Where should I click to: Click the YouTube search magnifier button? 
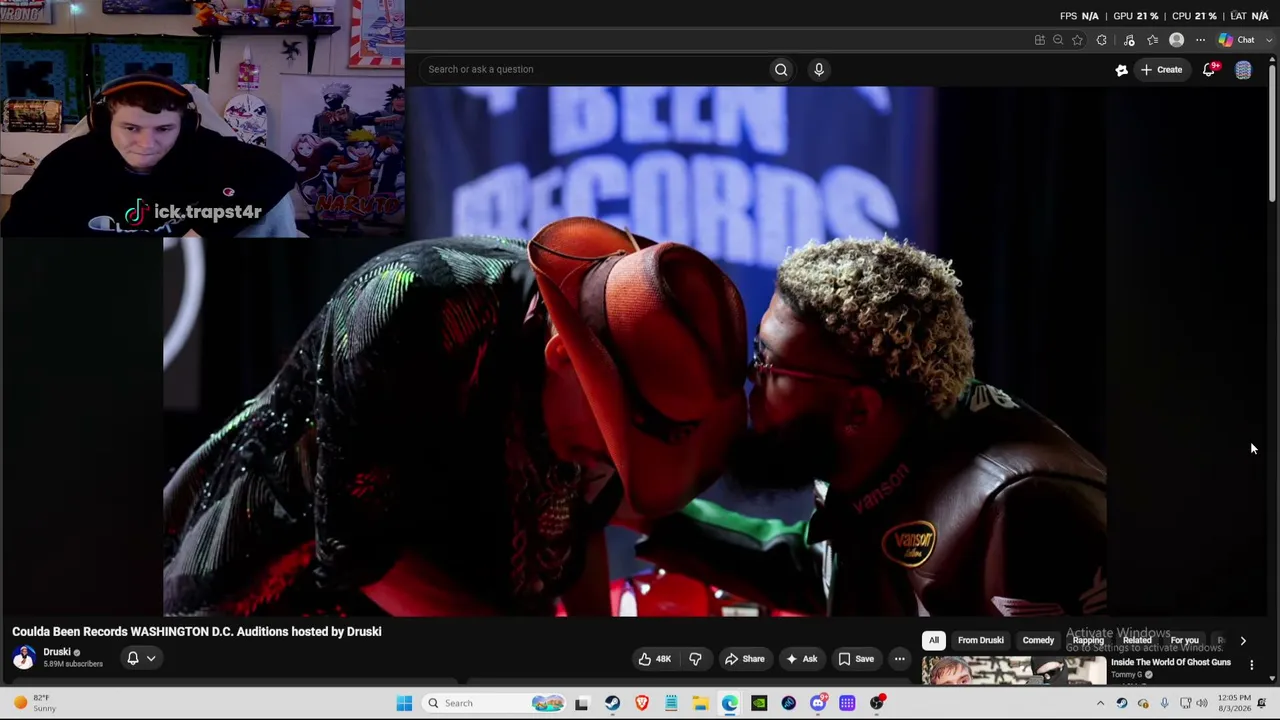click(781, 69)
